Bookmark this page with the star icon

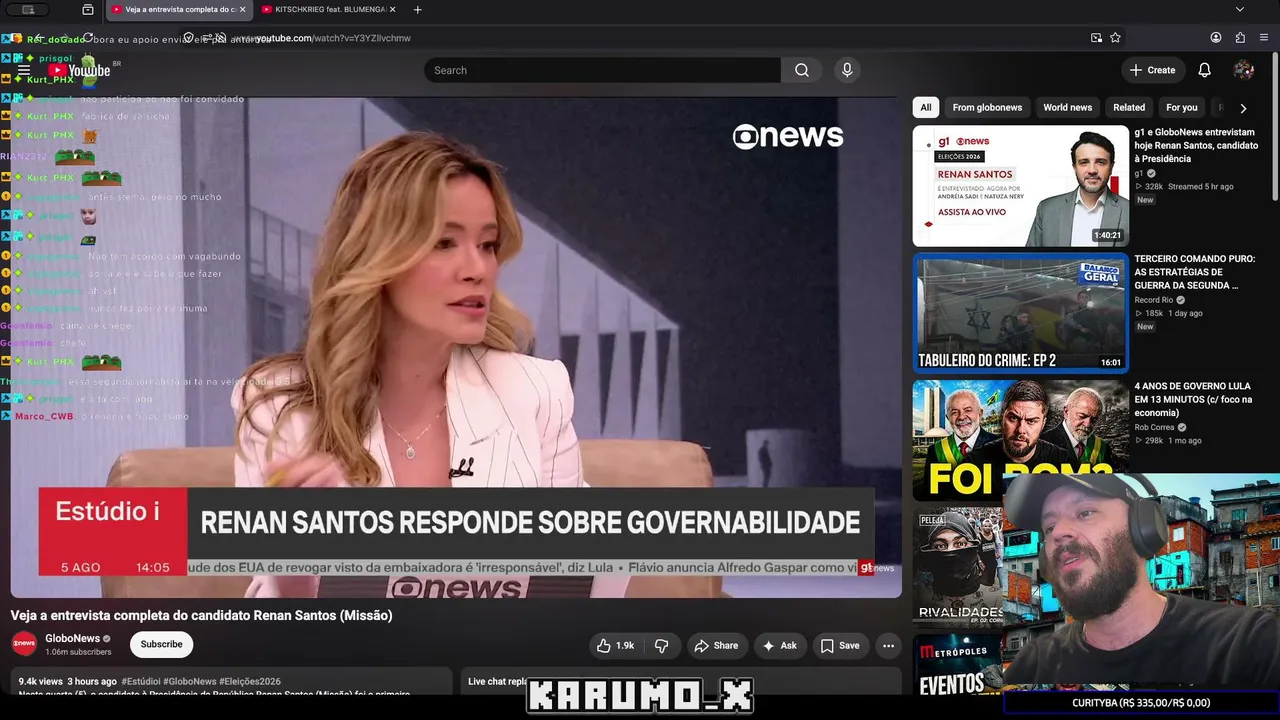click(1115, 38)
